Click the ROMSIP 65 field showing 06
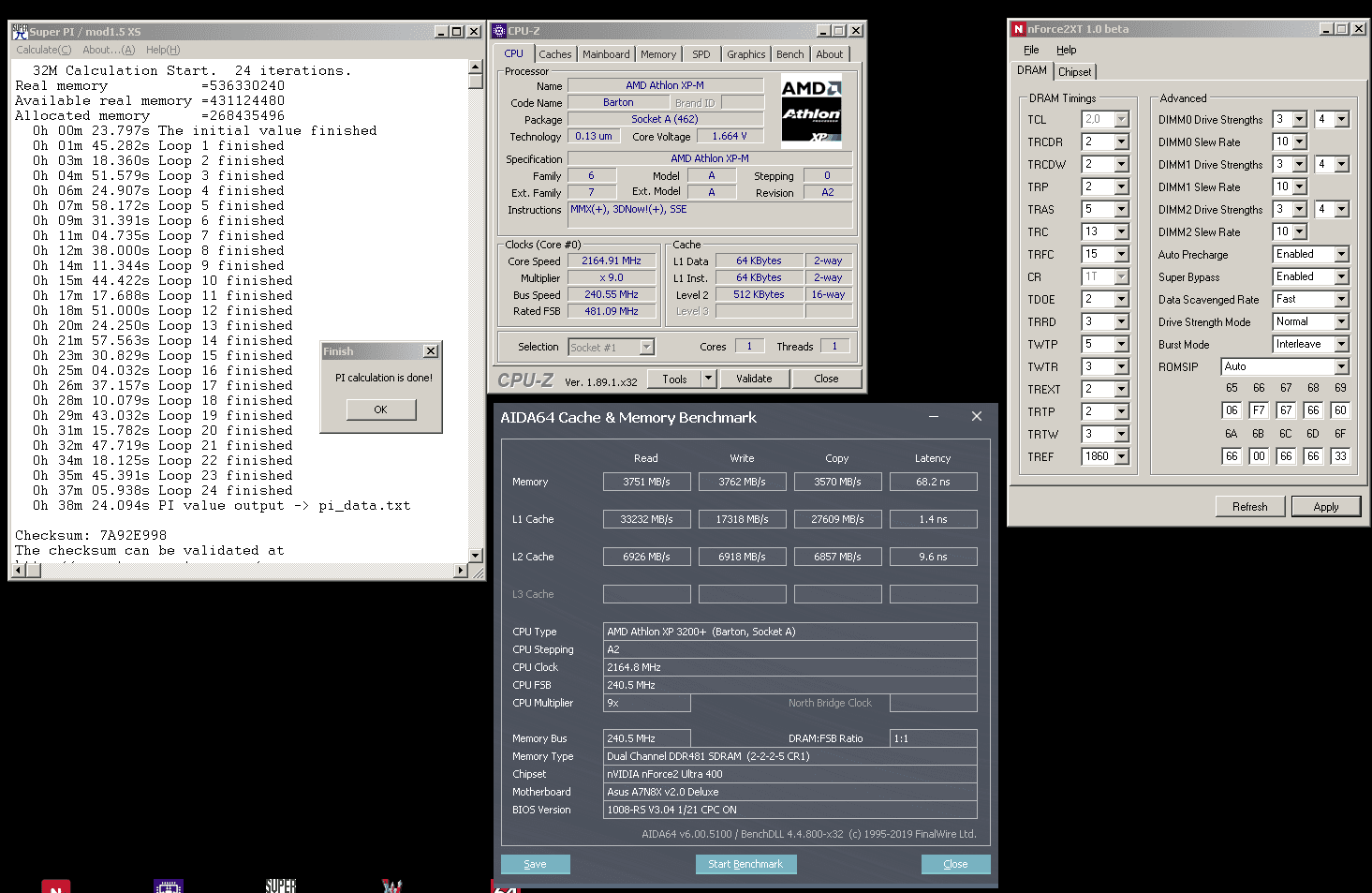 (1232, 410)
